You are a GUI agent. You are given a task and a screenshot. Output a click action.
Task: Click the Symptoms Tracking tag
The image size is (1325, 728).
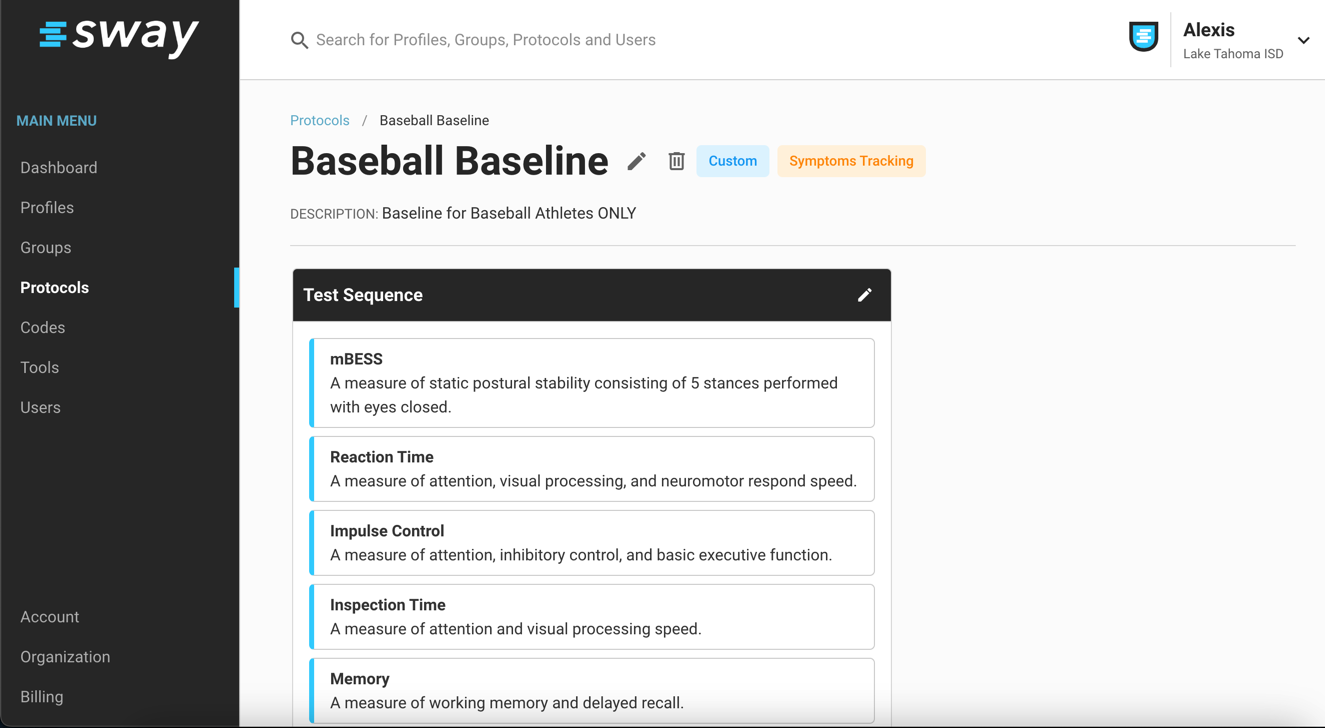(x=851, y=161)
